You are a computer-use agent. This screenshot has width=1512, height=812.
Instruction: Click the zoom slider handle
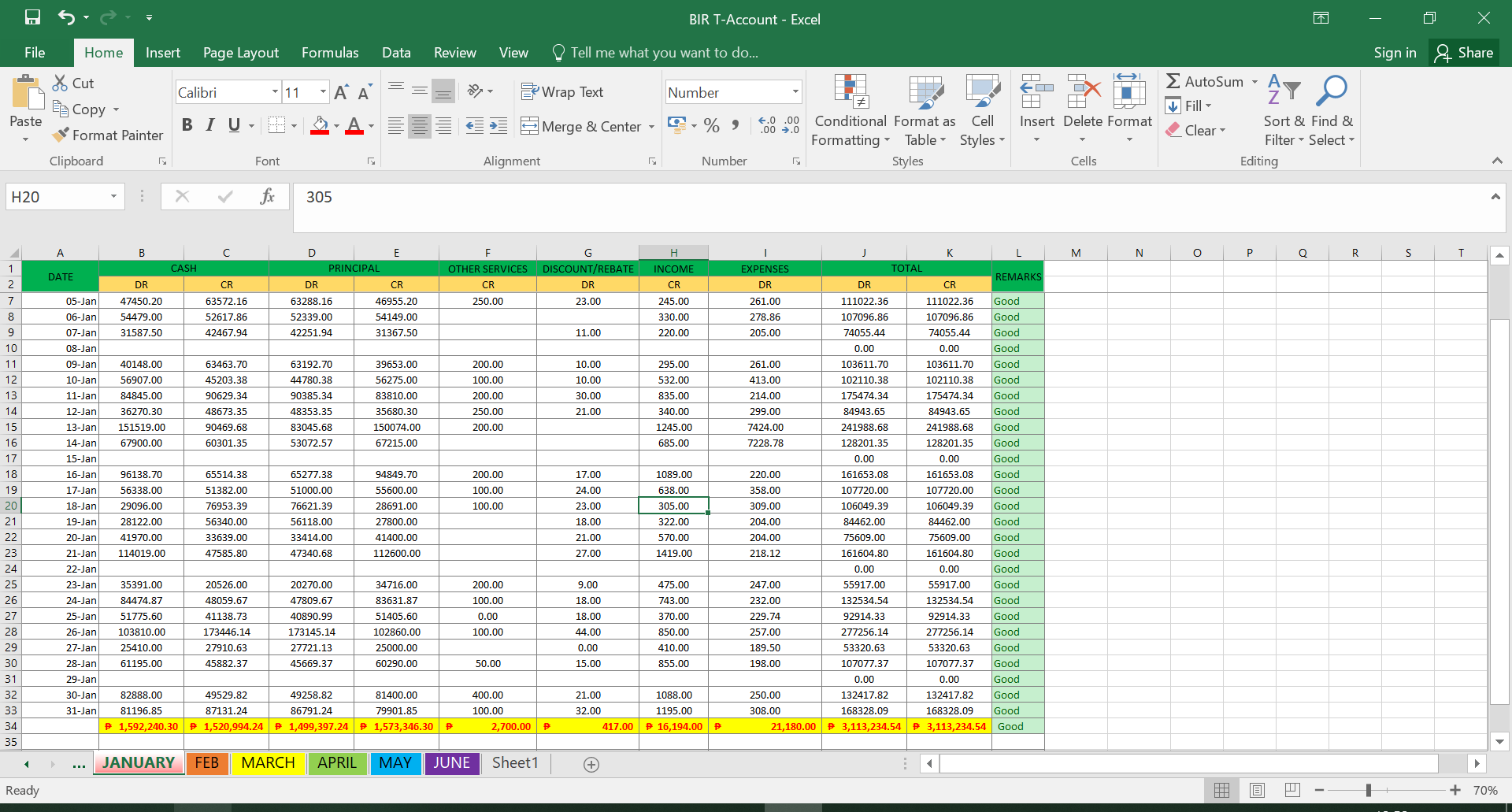pos(1369,790)
